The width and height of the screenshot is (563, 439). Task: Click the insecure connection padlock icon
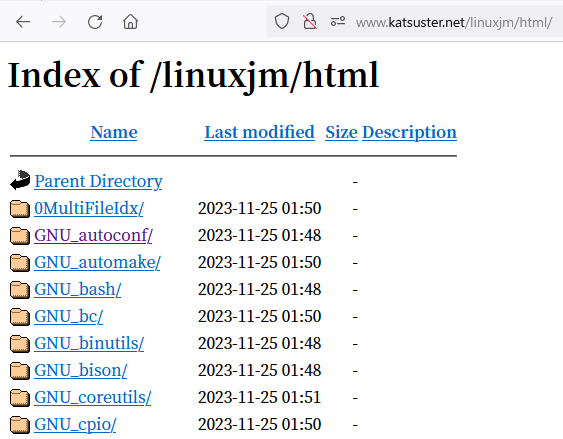coord(310,22)
